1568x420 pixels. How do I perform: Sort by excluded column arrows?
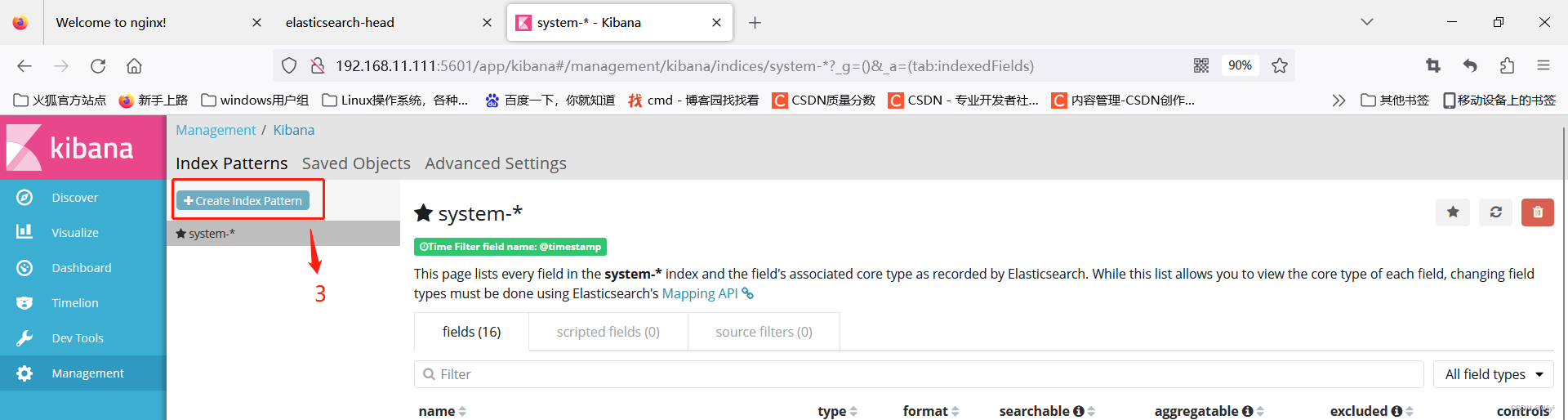pos(1410,411)
